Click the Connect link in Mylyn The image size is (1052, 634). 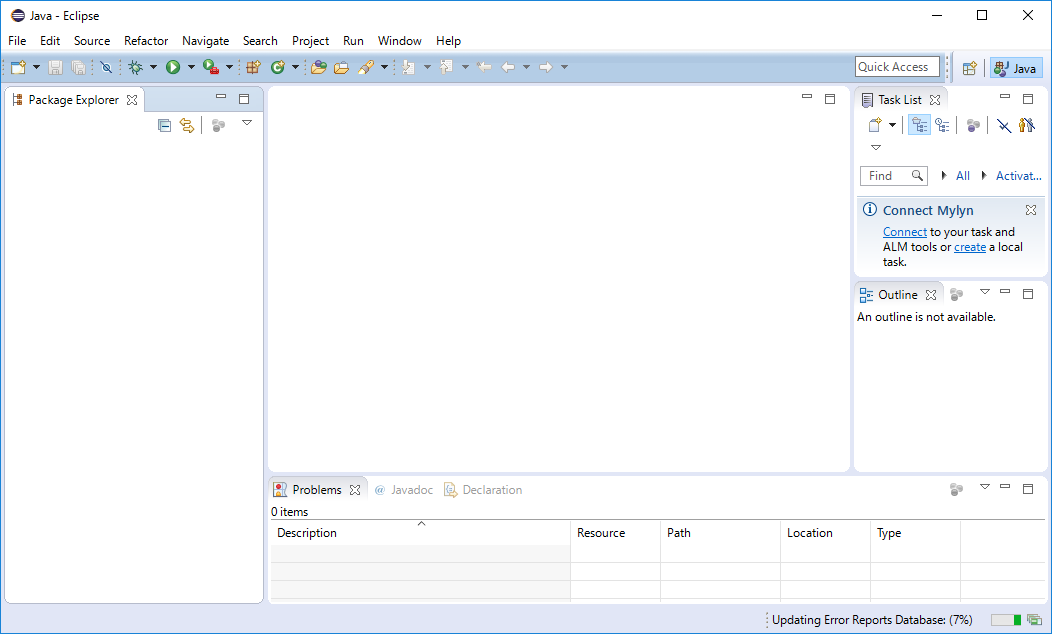pos(904,232)
